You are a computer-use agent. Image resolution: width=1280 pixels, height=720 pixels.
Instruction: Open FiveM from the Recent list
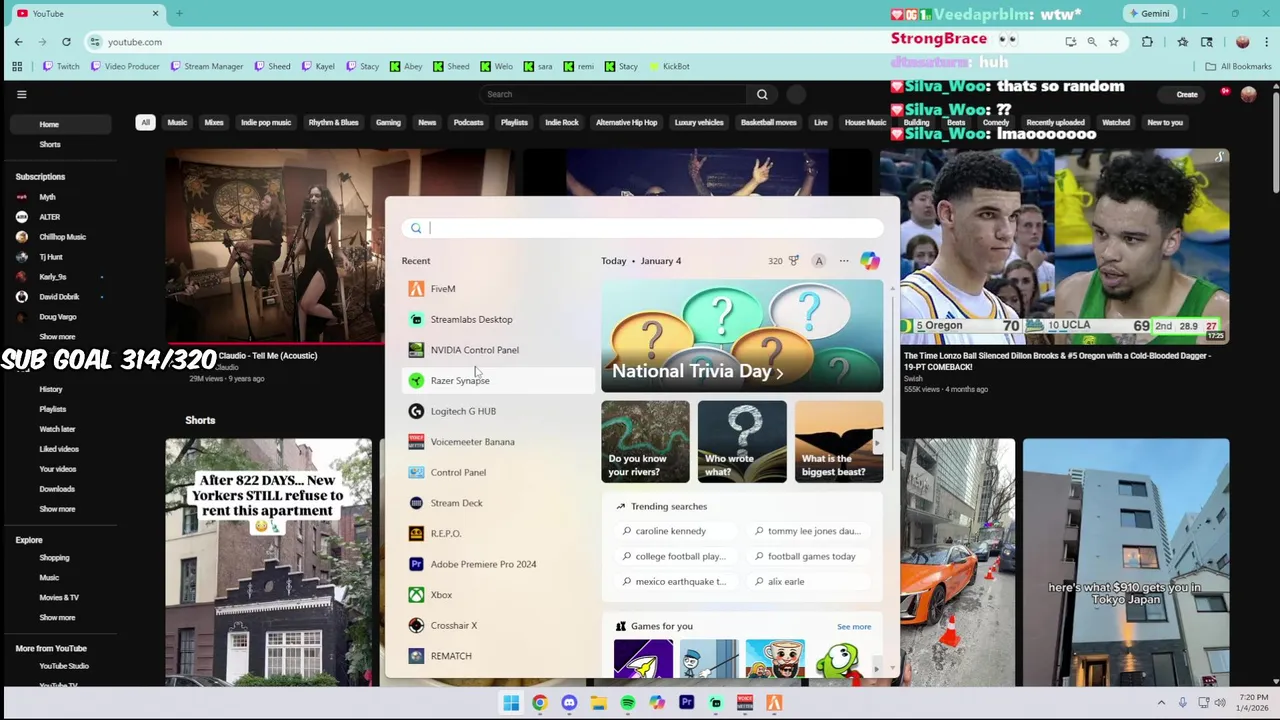click(498, 289)
